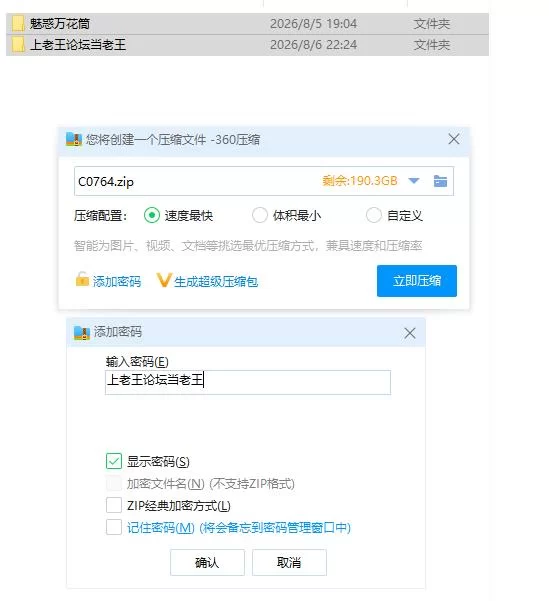Check the 记住密码 checkbox

coord(114,527)
